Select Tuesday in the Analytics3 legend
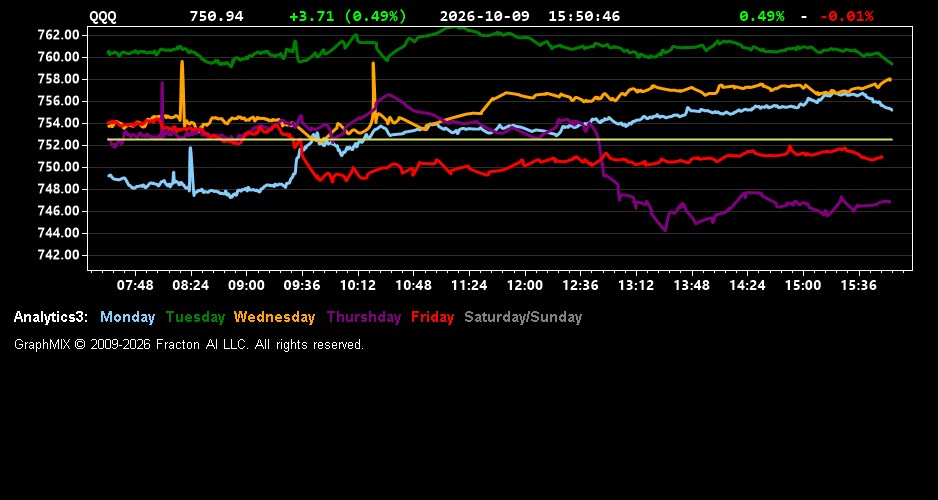 point(195,318)
